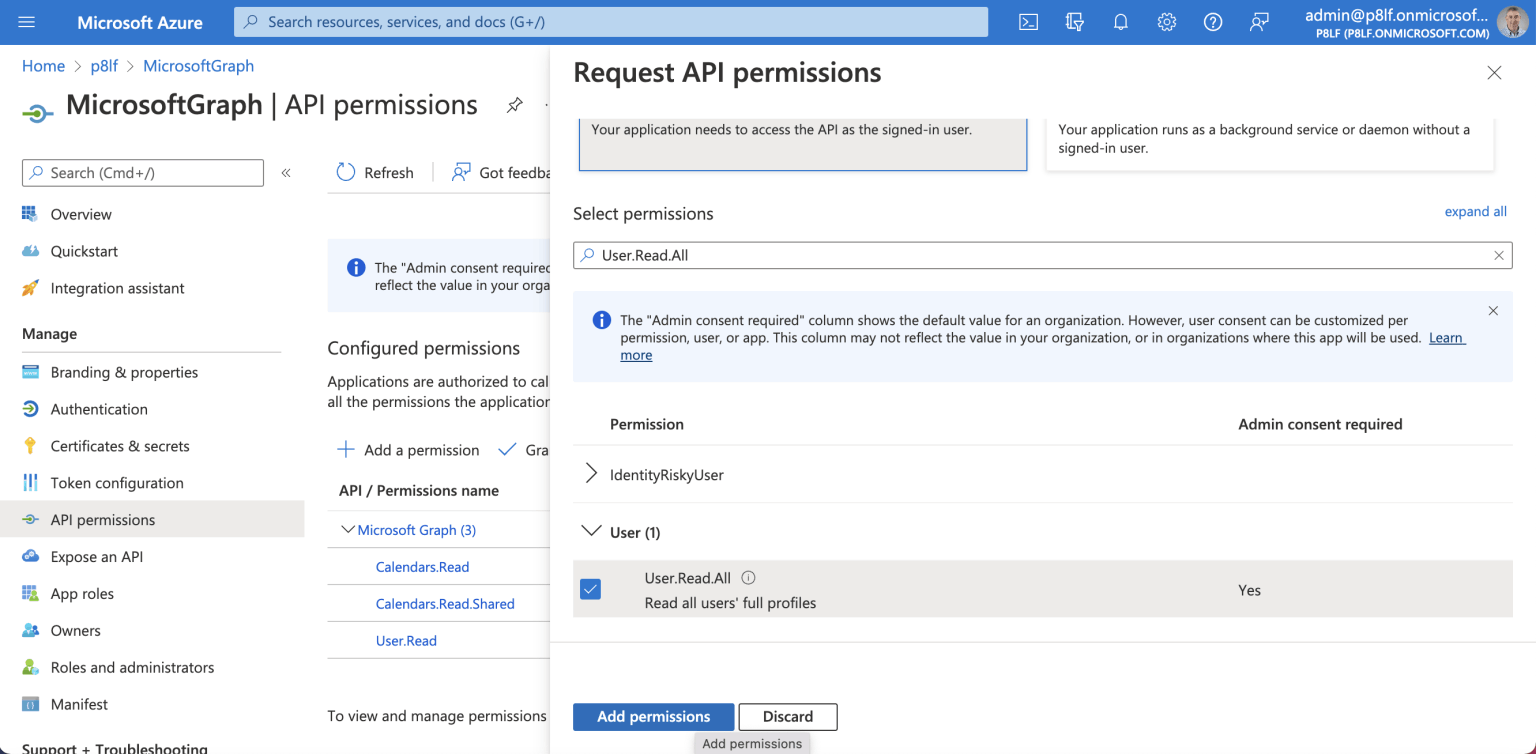The image size is (1536, 754).
Task: Pin the MicrosoftGraph API permissions page
Action: point(514,105)
